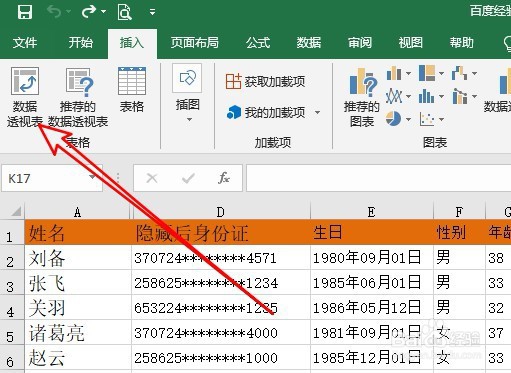The image size is (511, 373).
Task: Insert a column or bar chart
Action: [x=394, y=73]
